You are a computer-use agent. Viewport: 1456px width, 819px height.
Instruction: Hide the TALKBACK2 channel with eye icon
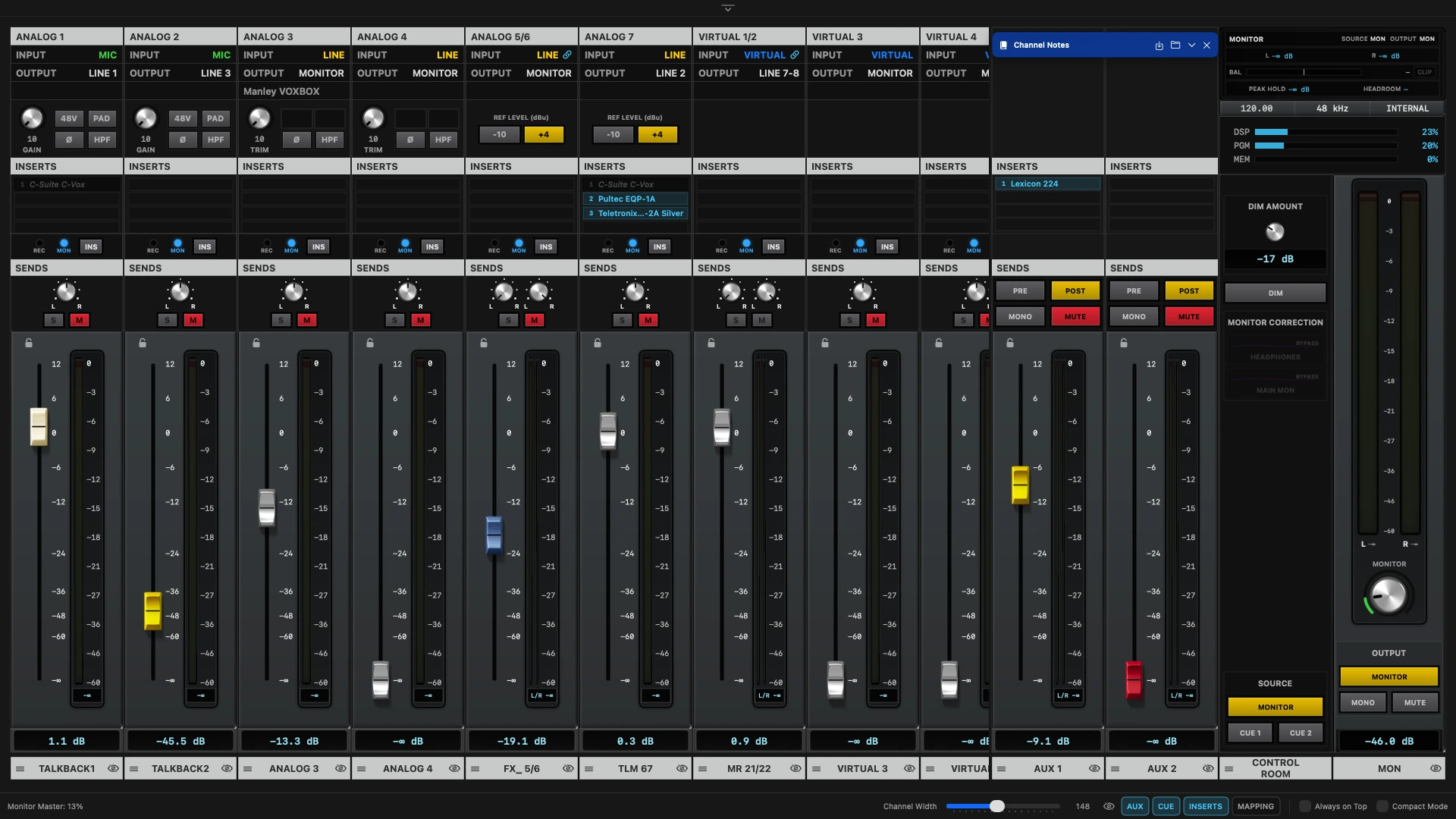pos(227,769)
